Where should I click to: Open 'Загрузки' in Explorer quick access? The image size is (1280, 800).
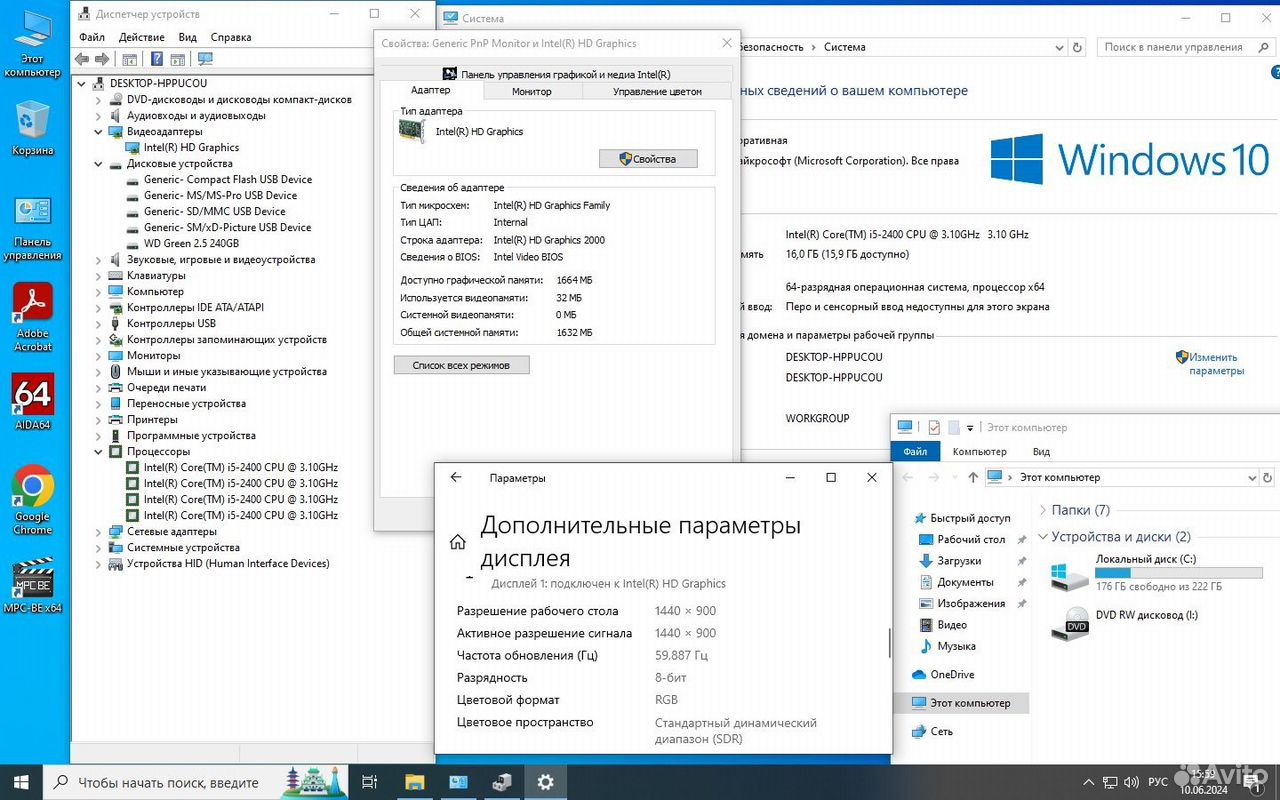958,561
